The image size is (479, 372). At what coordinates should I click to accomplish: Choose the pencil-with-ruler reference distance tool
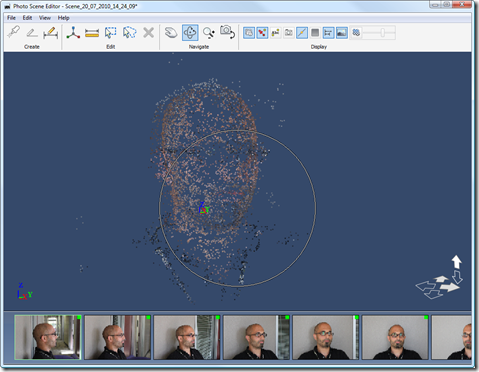[51, 33]
